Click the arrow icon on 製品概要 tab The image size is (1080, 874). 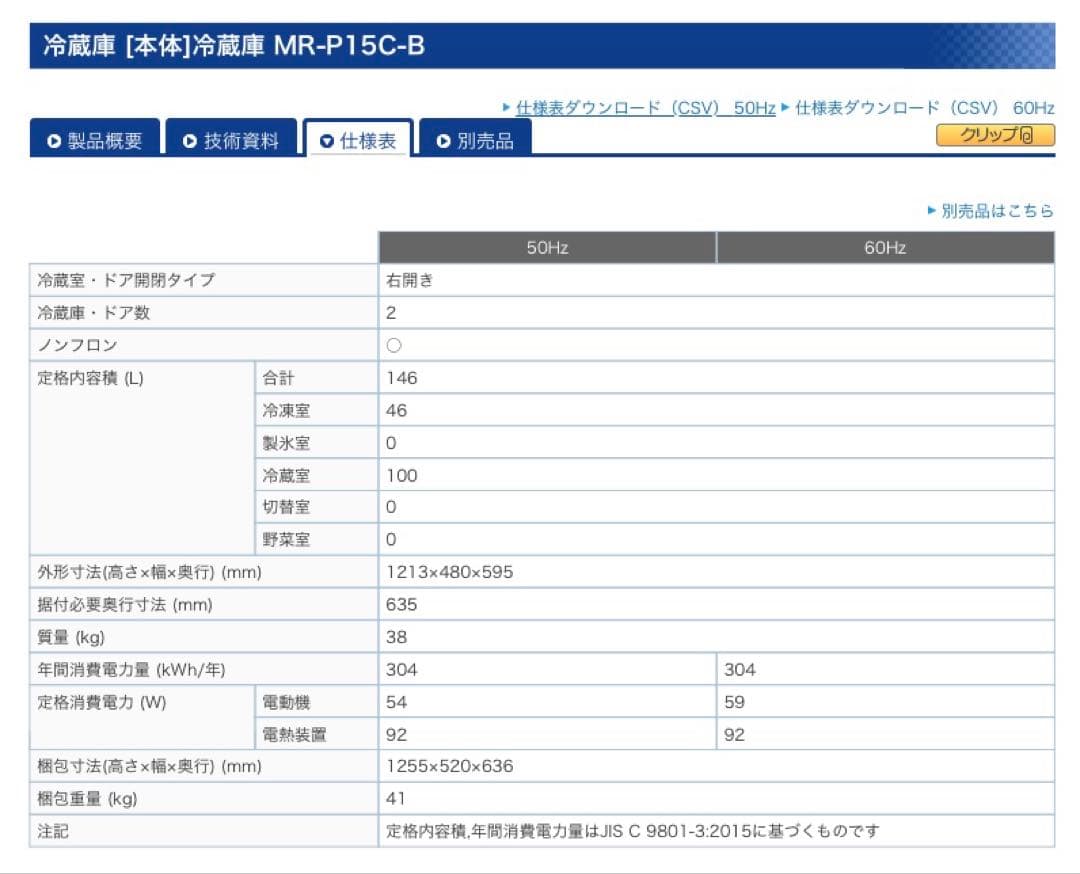click(x=54, y=142)
